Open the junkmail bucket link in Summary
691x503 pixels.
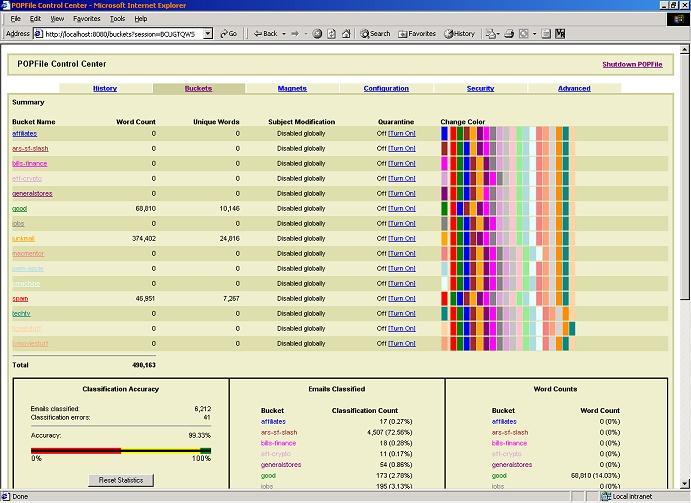pyautogui.click(x=23, y=238)
